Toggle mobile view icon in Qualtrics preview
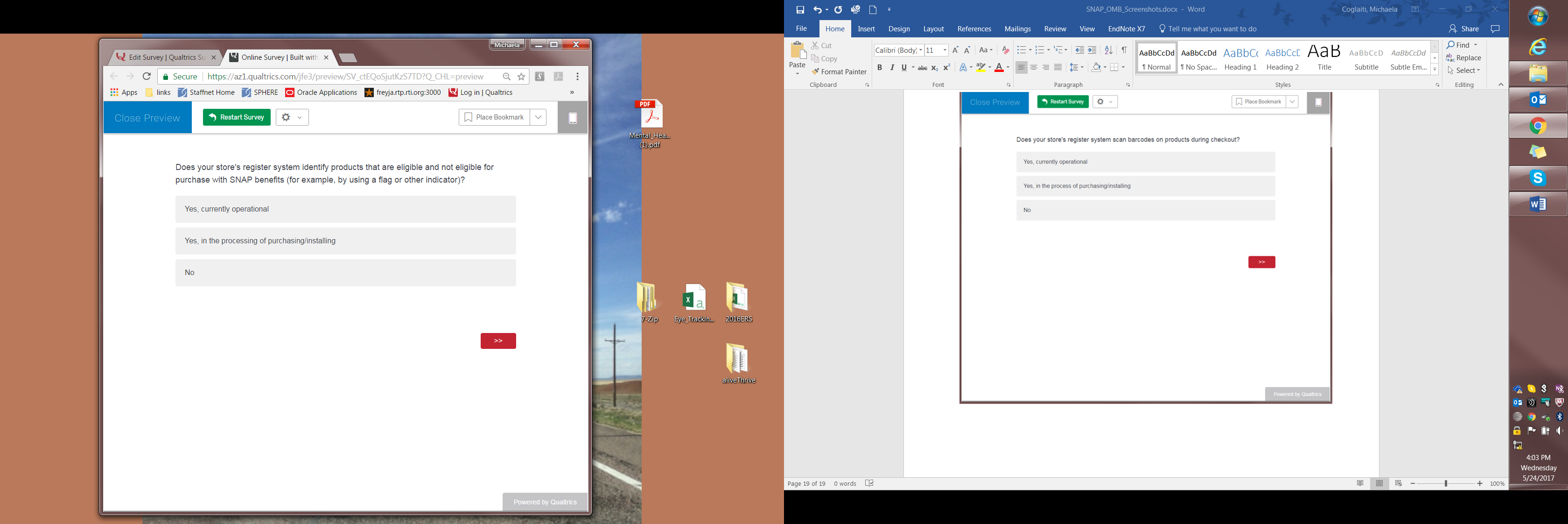The width and height of the screenshot is (1568, 524). coord(572,118)
